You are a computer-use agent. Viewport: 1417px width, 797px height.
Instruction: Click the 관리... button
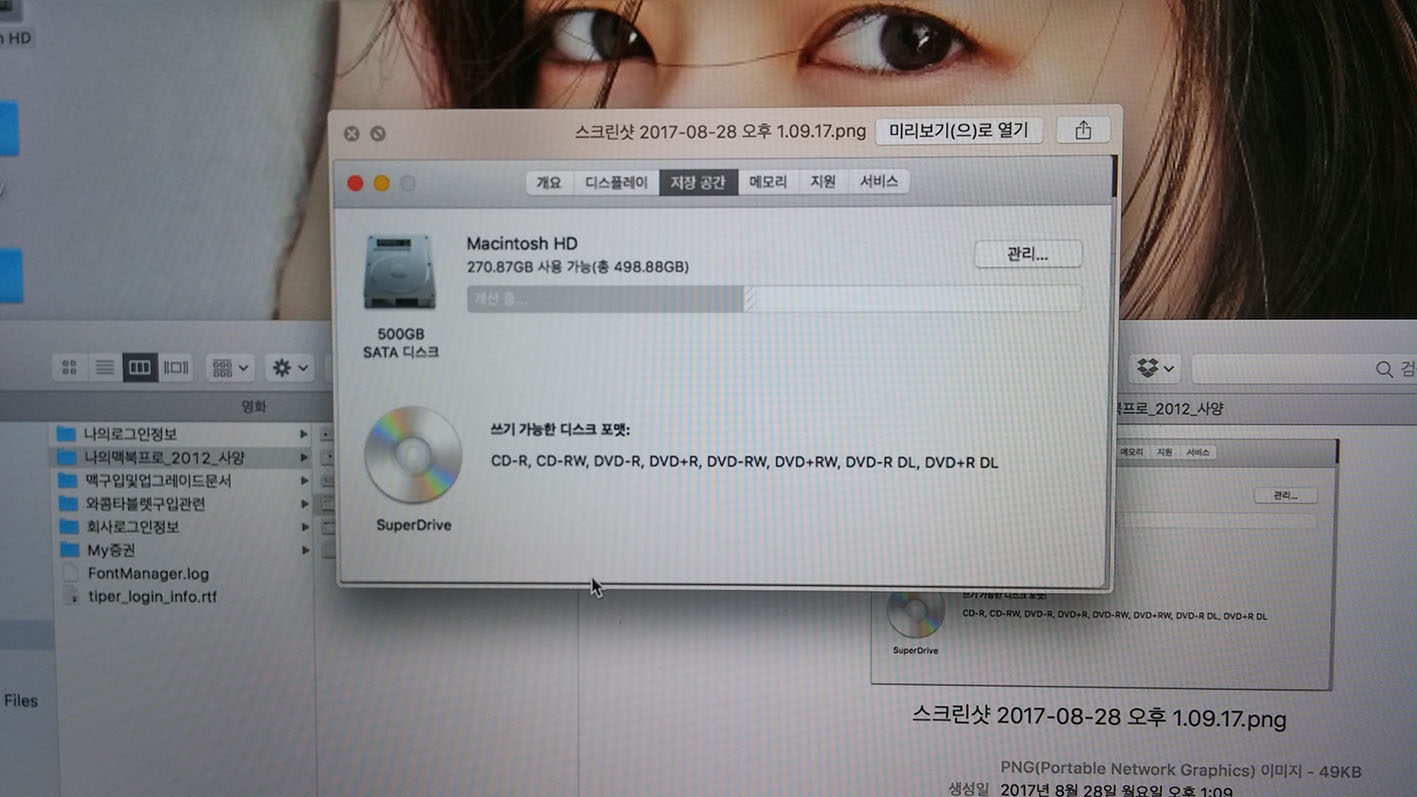[x=1027, y=254]
